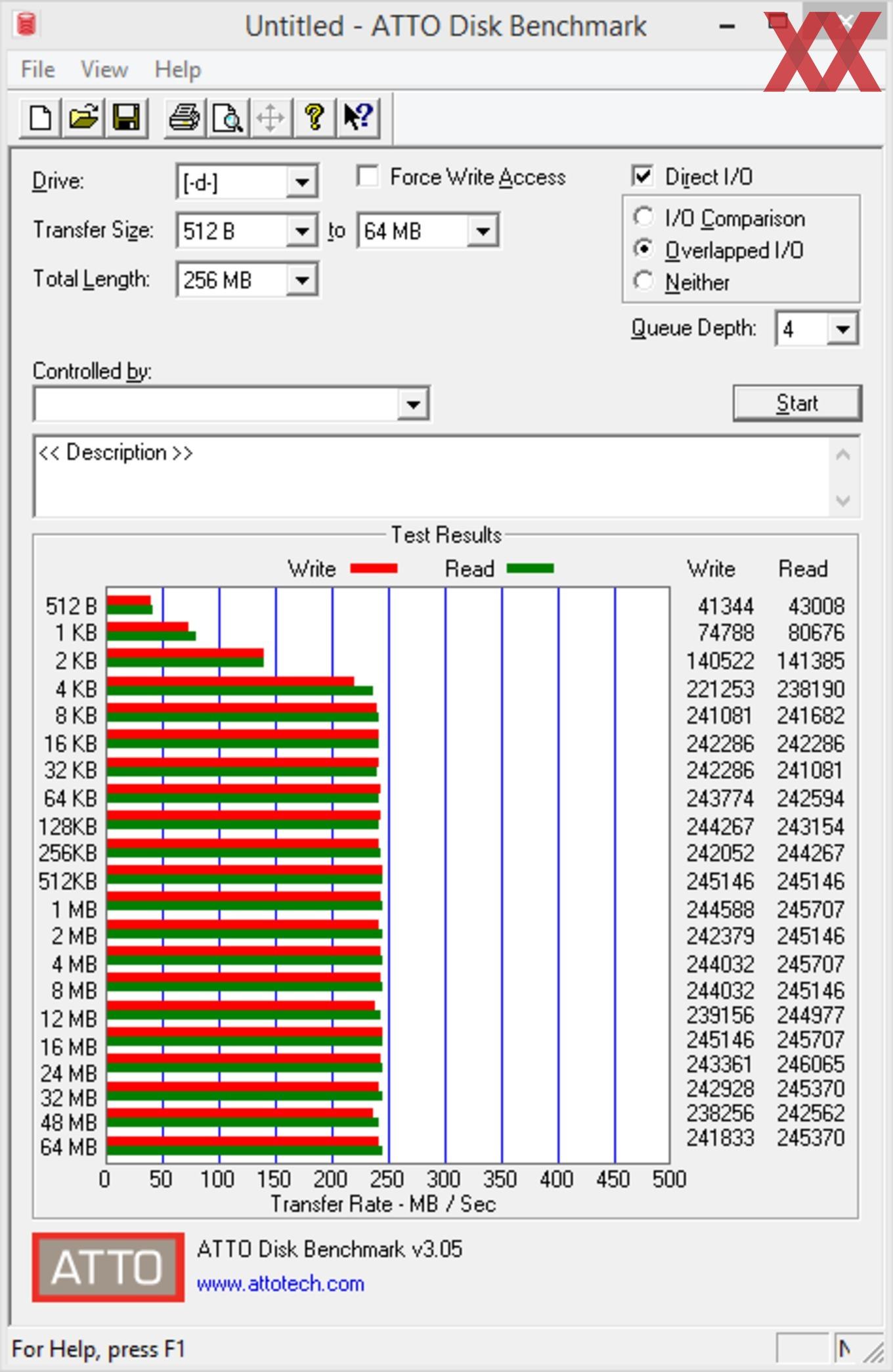893x1372 pixels.
Task: Select the I/O Comparison radio option
Action: coord(643,217)
